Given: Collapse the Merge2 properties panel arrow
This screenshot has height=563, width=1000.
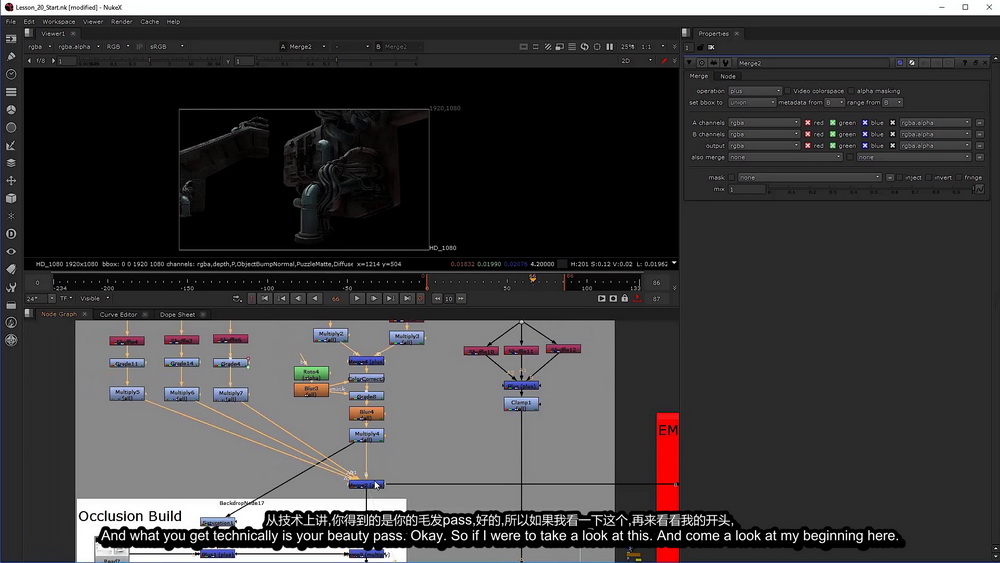Looking at the screenshot, I should tap(689, 63).
